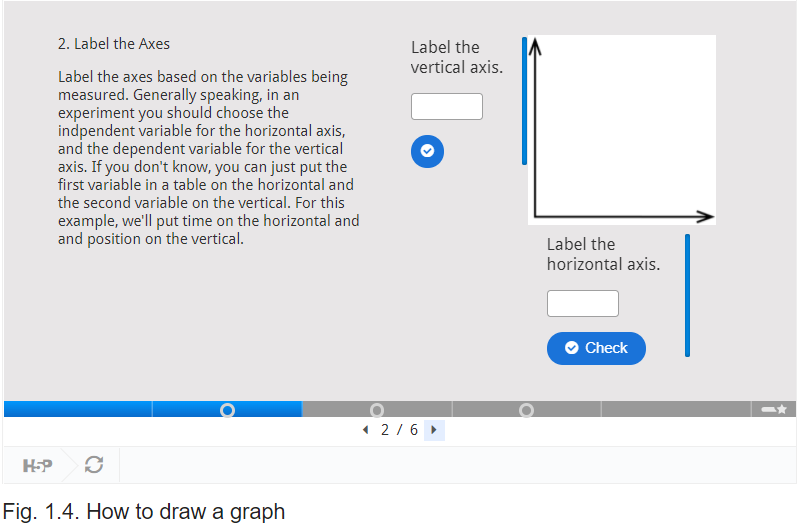
Task: Click the blue bar right of horizontal axis label
Action: pyautogui.click(x=687, y=295)
